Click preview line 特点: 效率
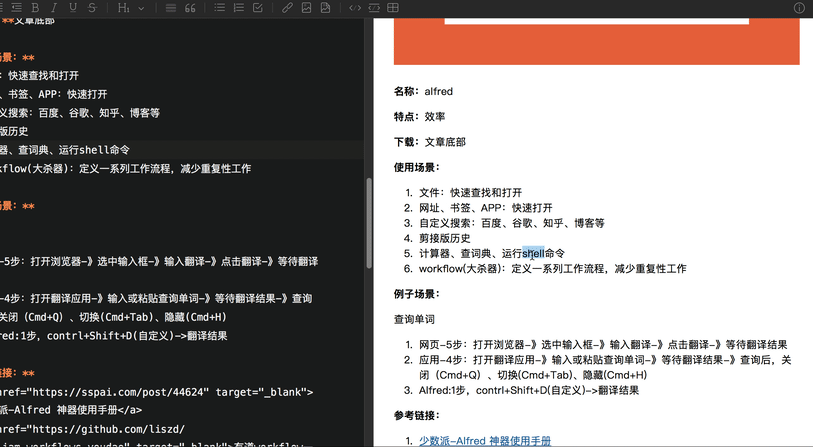This screenshot has width=813, height=447. pos(419,117)
